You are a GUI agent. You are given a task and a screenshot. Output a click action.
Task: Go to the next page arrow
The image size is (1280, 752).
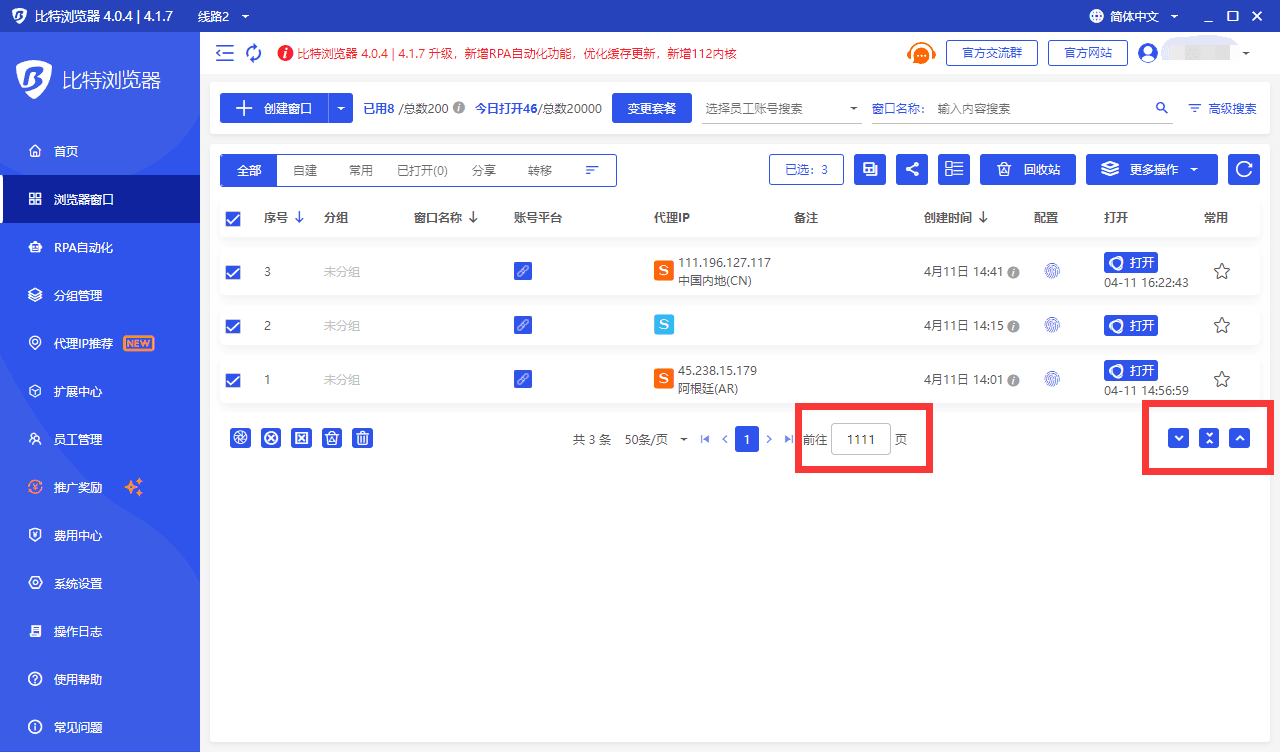click(x=769, y=439)
